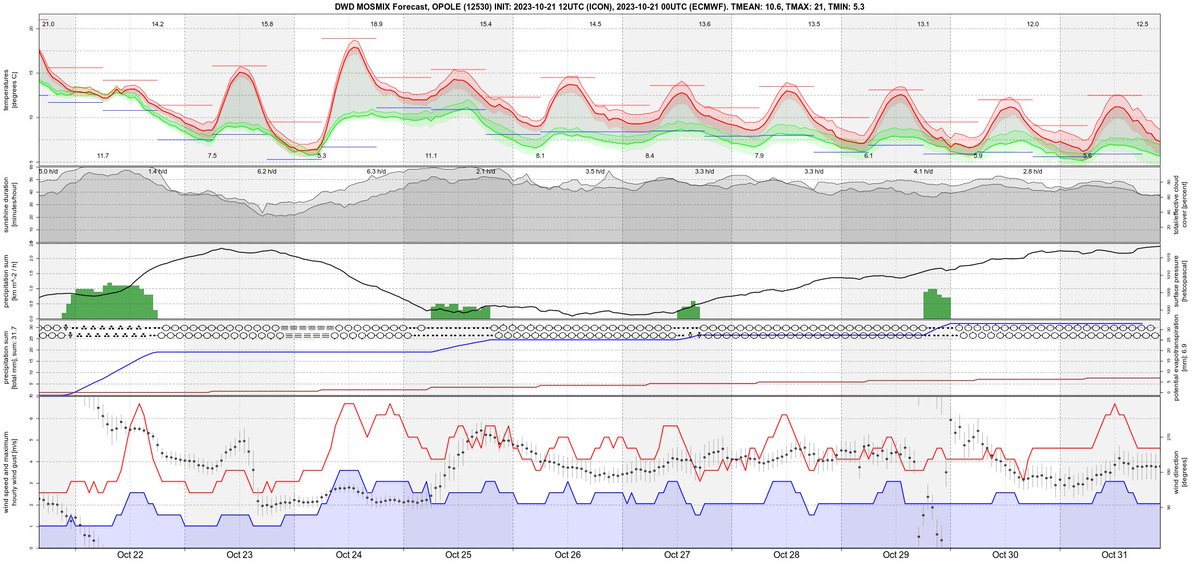Click the 6.2 h/d sunshine value

point(267,172)
